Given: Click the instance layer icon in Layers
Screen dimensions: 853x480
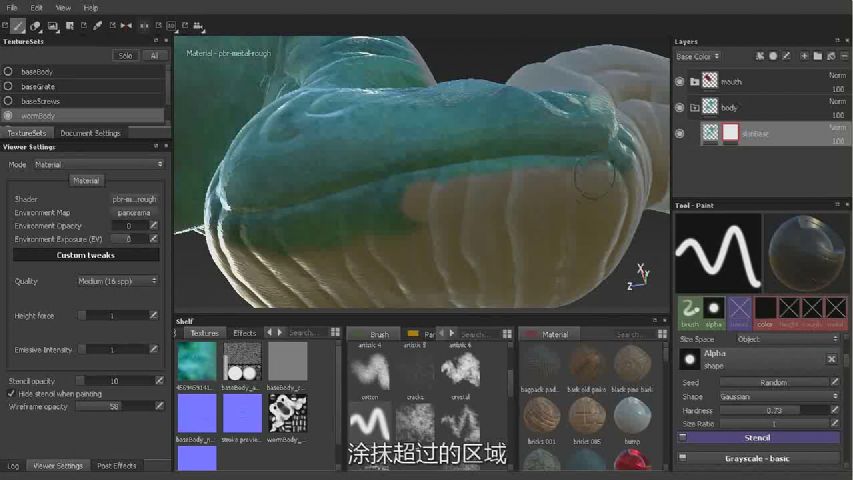Looking at the screenshot, I should pos(831,56).
